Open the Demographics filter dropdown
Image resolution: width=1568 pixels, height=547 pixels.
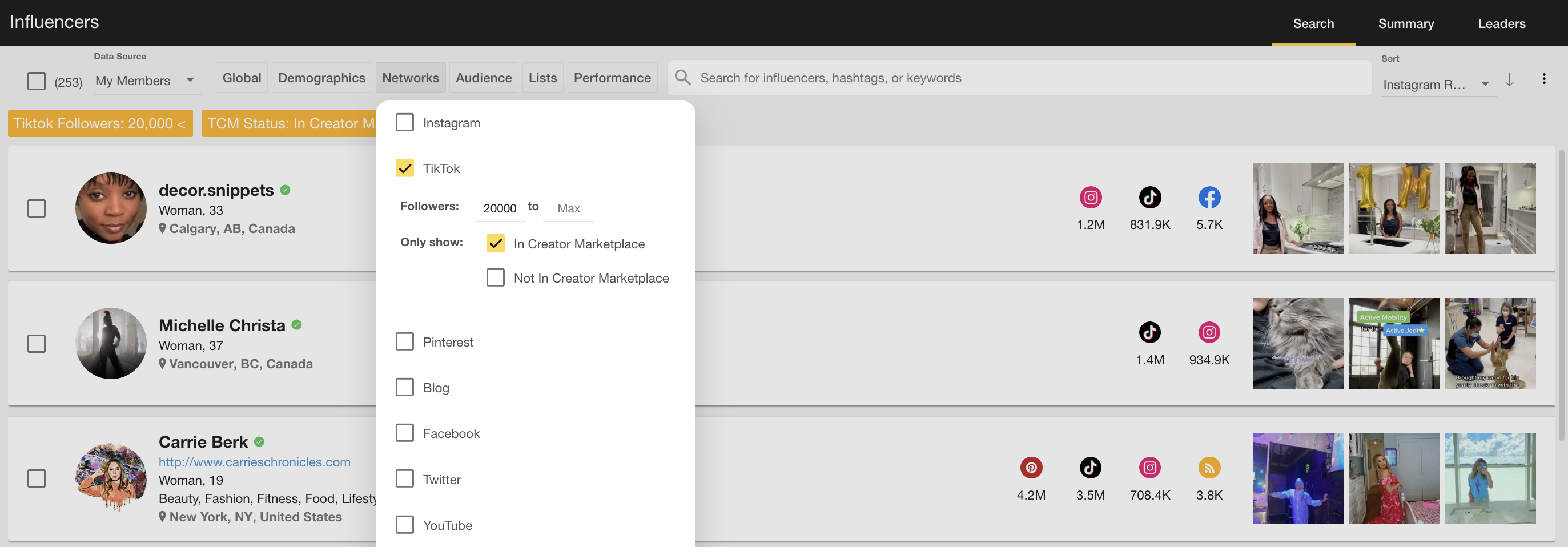click(x=321, y=78)
